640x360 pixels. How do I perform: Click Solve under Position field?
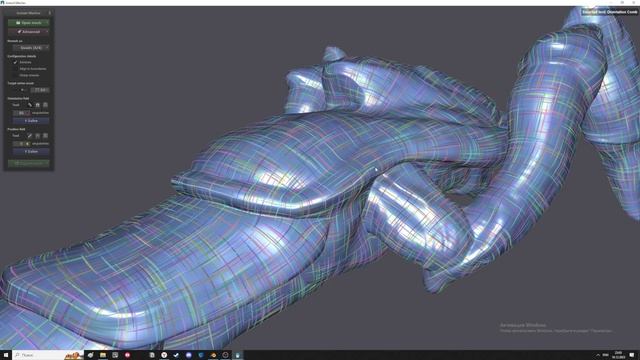(31, 151)
